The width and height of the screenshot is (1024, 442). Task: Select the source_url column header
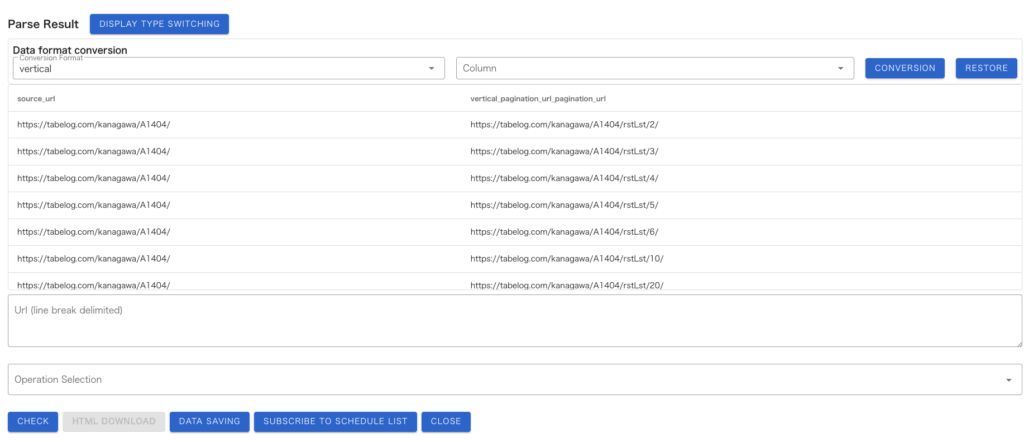tap(35, 99)
